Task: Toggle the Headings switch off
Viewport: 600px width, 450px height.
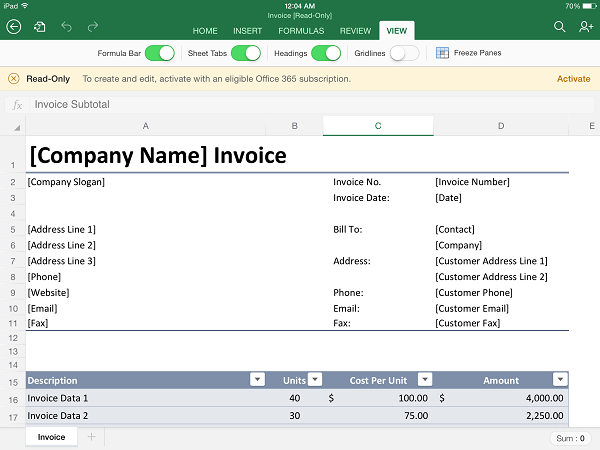Action: pyautogui.click(x=326, y=53)
